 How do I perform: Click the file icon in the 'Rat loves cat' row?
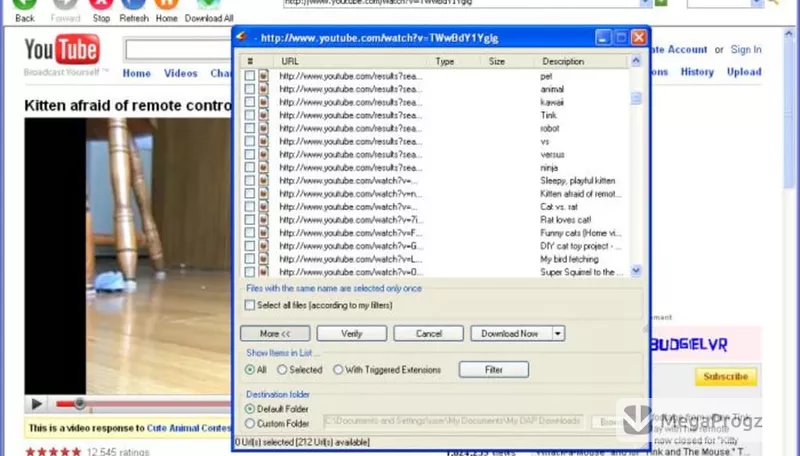(x=263, y=220)
